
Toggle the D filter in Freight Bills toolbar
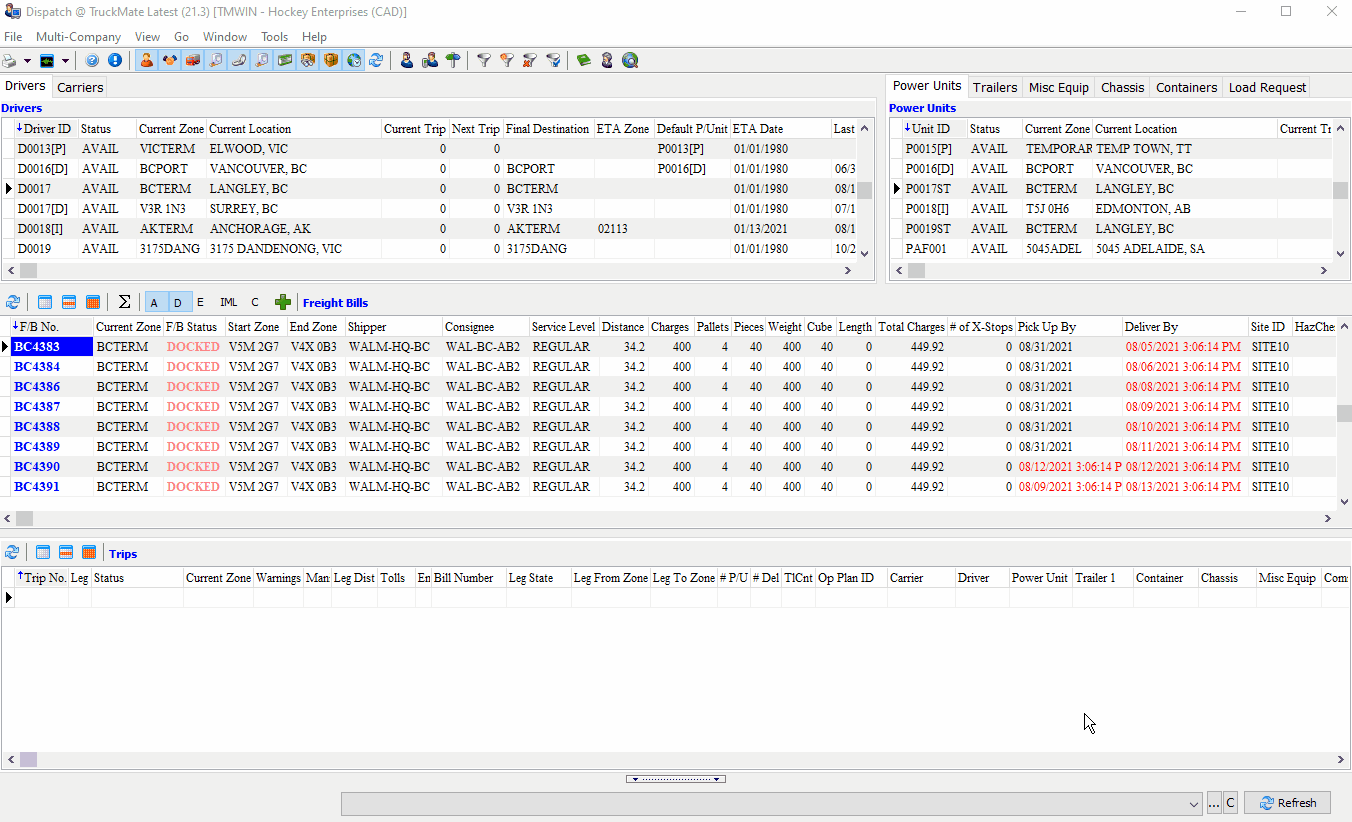(x=178, y=303)
